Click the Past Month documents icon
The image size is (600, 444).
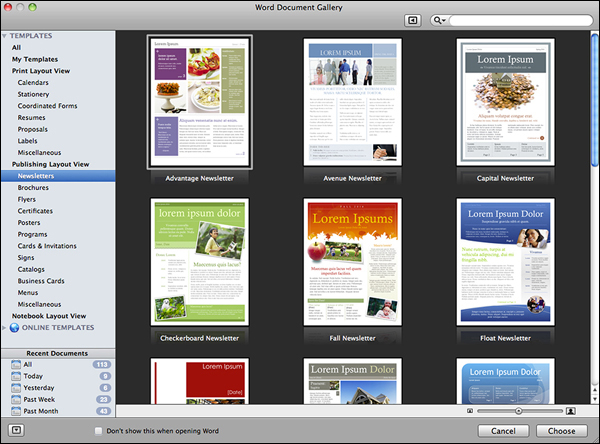[x=16, y=411]
